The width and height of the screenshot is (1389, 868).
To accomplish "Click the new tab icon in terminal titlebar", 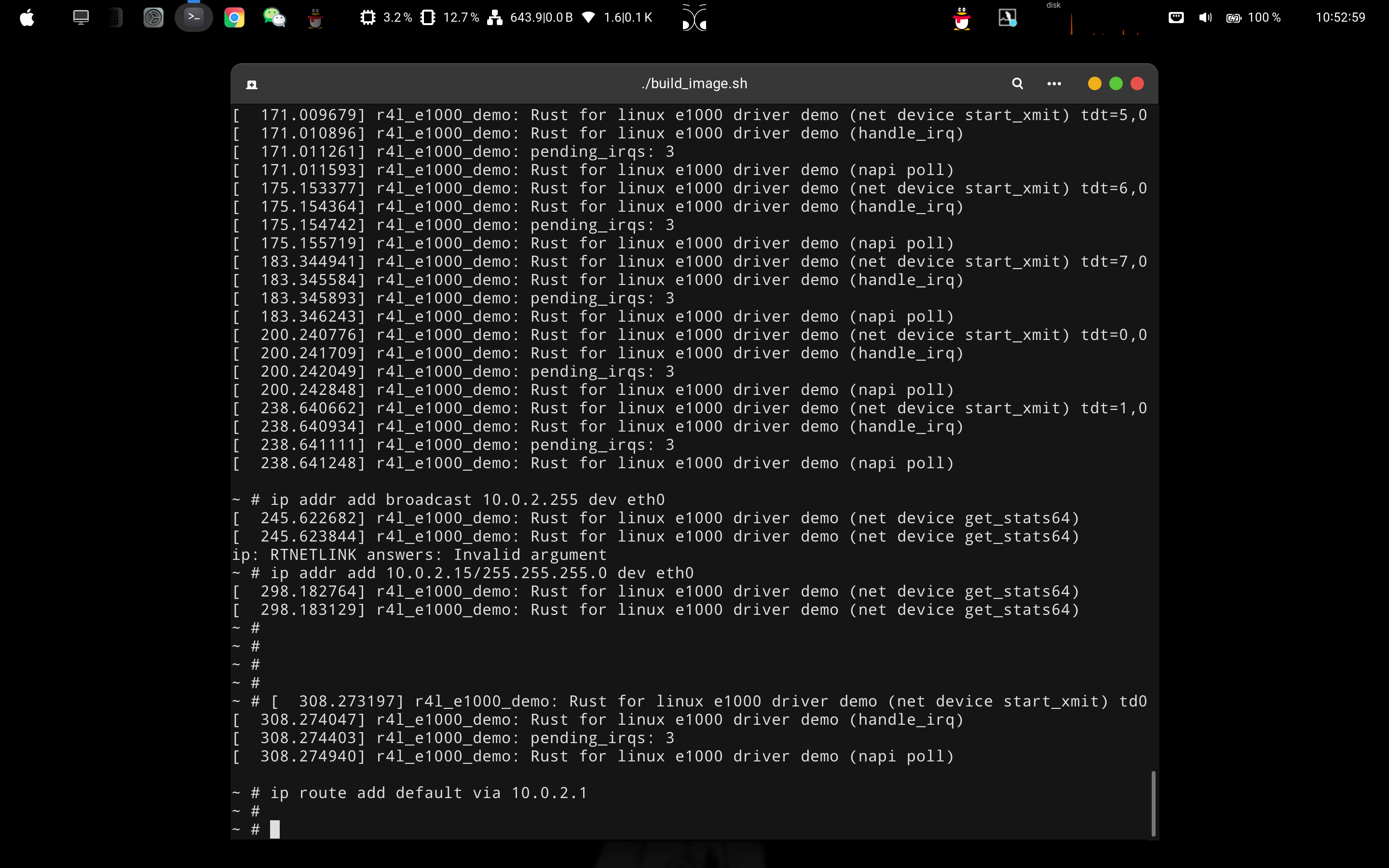I will tap(251, 85).
